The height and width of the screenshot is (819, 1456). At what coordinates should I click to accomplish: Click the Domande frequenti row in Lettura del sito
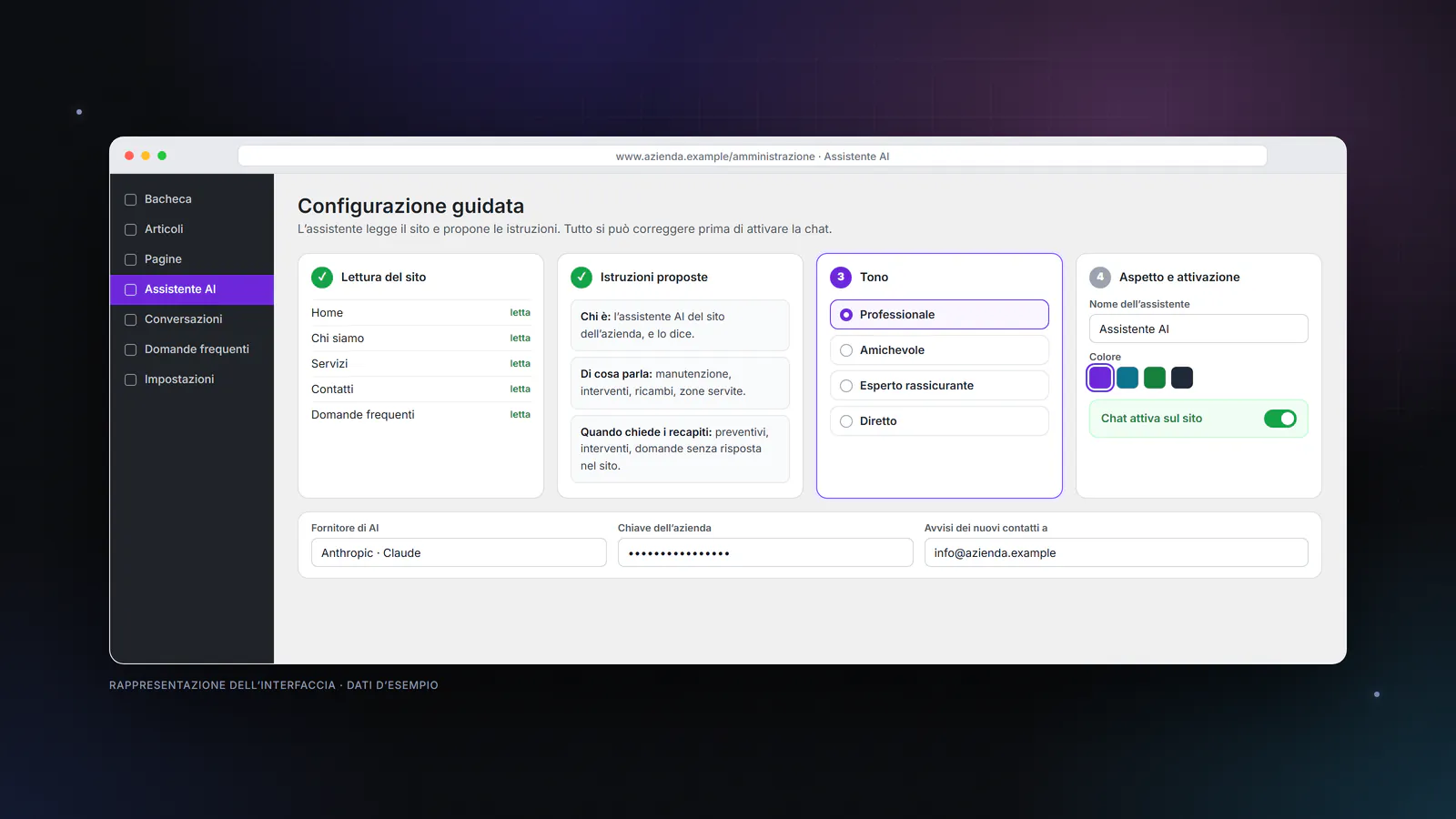point(420,415)
